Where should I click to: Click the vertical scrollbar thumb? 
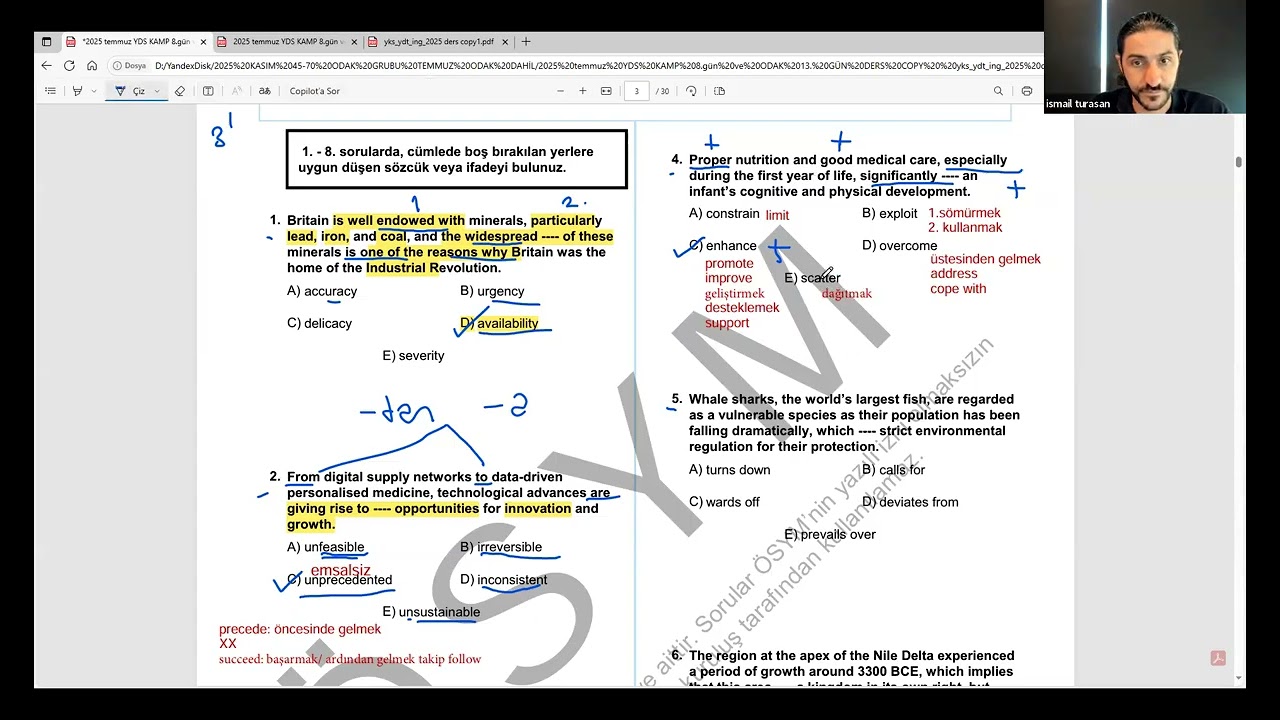coord(1239,162)
